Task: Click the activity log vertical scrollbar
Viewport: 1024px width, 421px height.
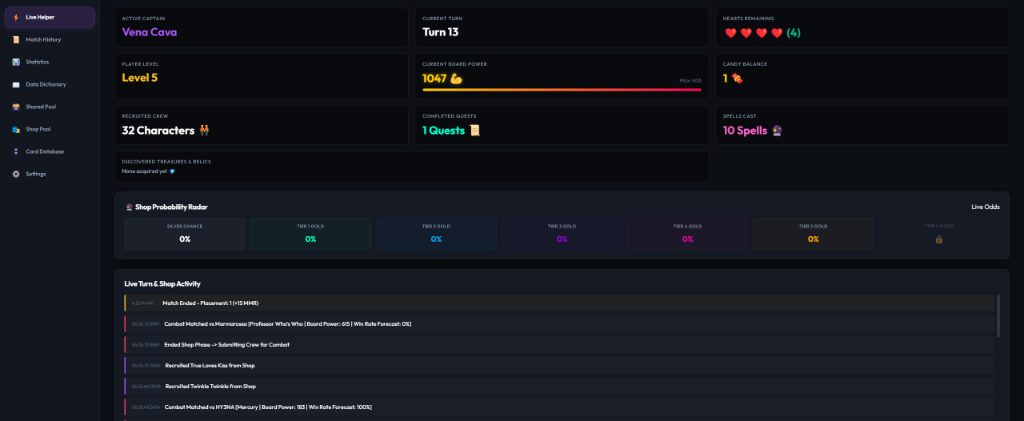Action: [998, 315]
